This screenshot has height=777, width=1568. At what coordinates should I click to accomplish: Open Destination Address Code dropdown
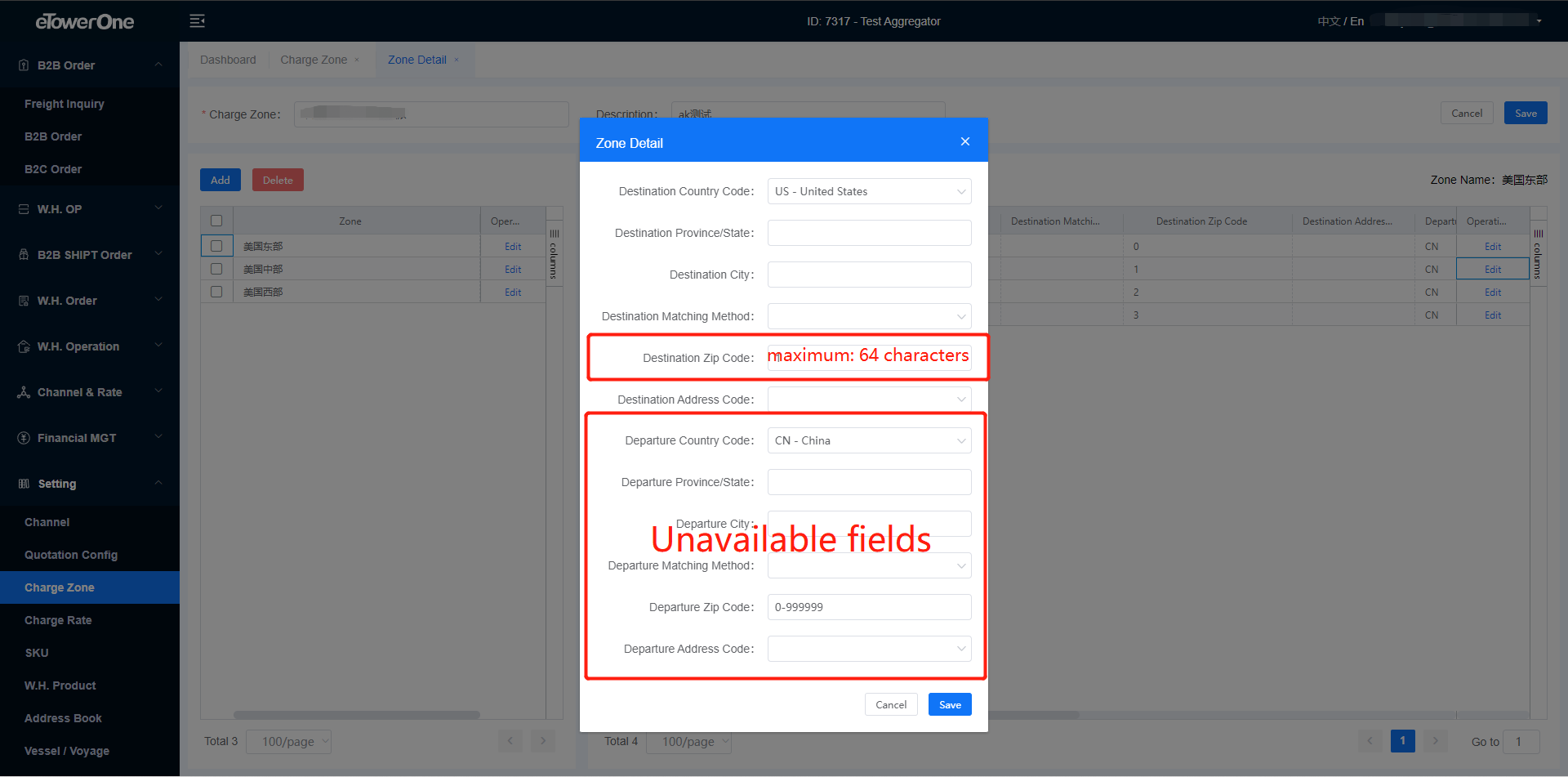tap(870, 400)
